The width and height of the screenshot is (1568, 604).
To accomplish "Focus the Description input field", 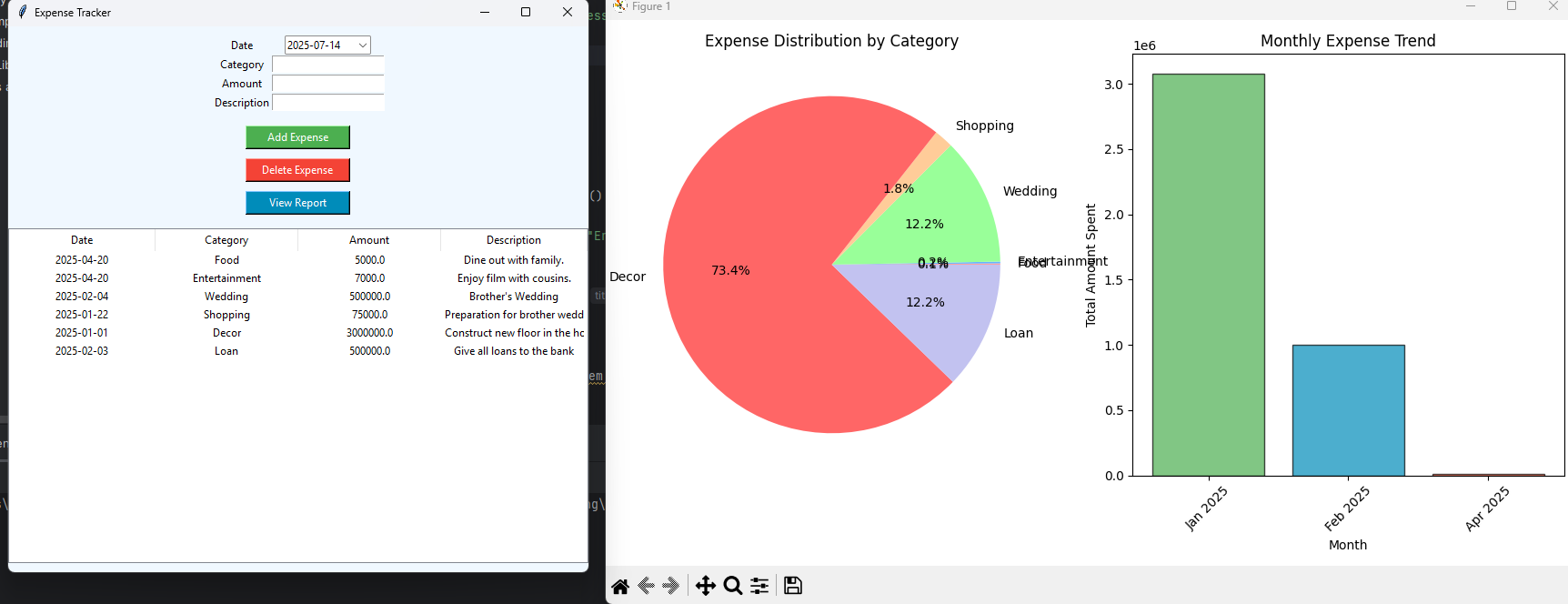I will (x=328, y=103).
